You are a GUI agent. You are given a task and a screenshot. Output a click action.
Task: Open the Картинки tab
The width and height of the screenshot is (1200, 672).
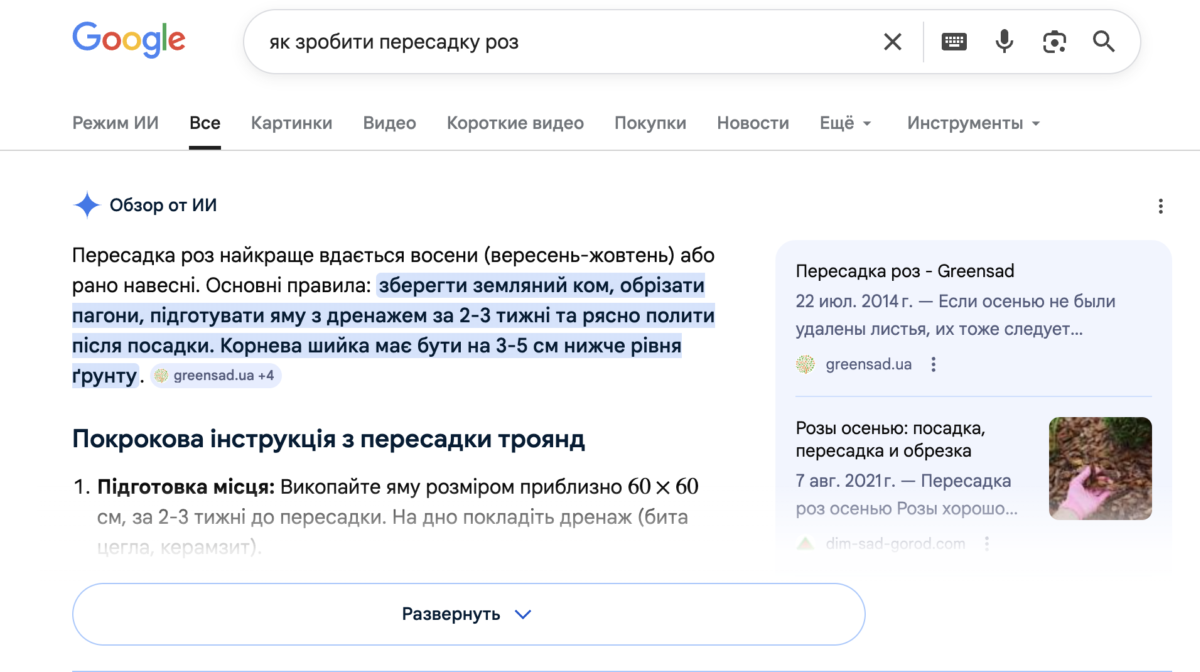point(292,123)
